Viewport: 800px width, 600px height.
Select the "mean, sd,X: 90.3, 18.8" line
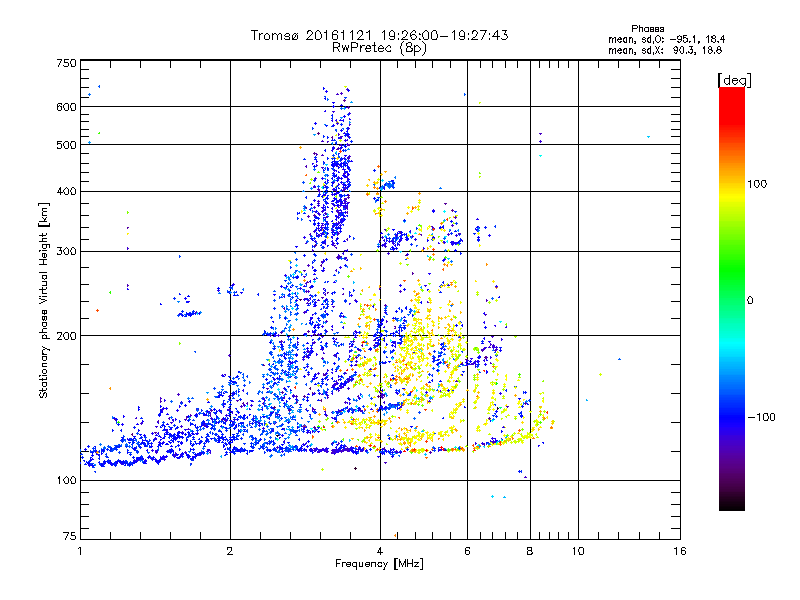click(x=665, y=50)
